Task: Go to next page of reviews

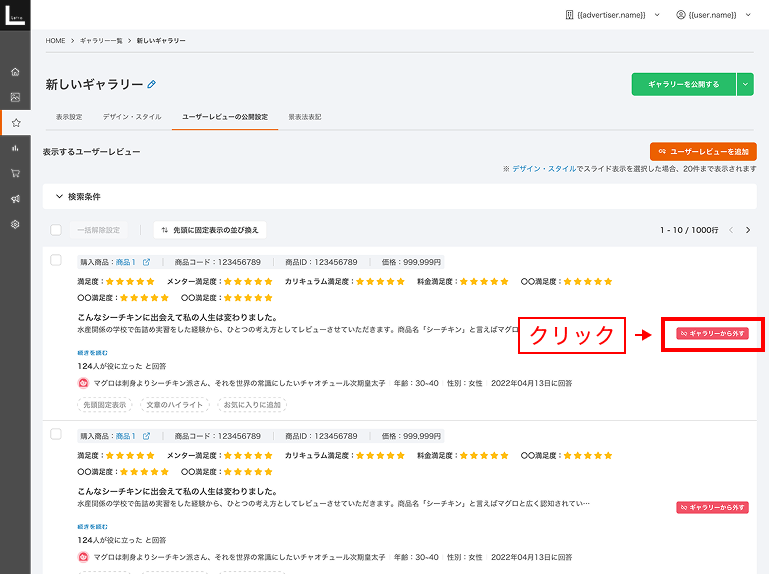Action: [x=748, y=230]
